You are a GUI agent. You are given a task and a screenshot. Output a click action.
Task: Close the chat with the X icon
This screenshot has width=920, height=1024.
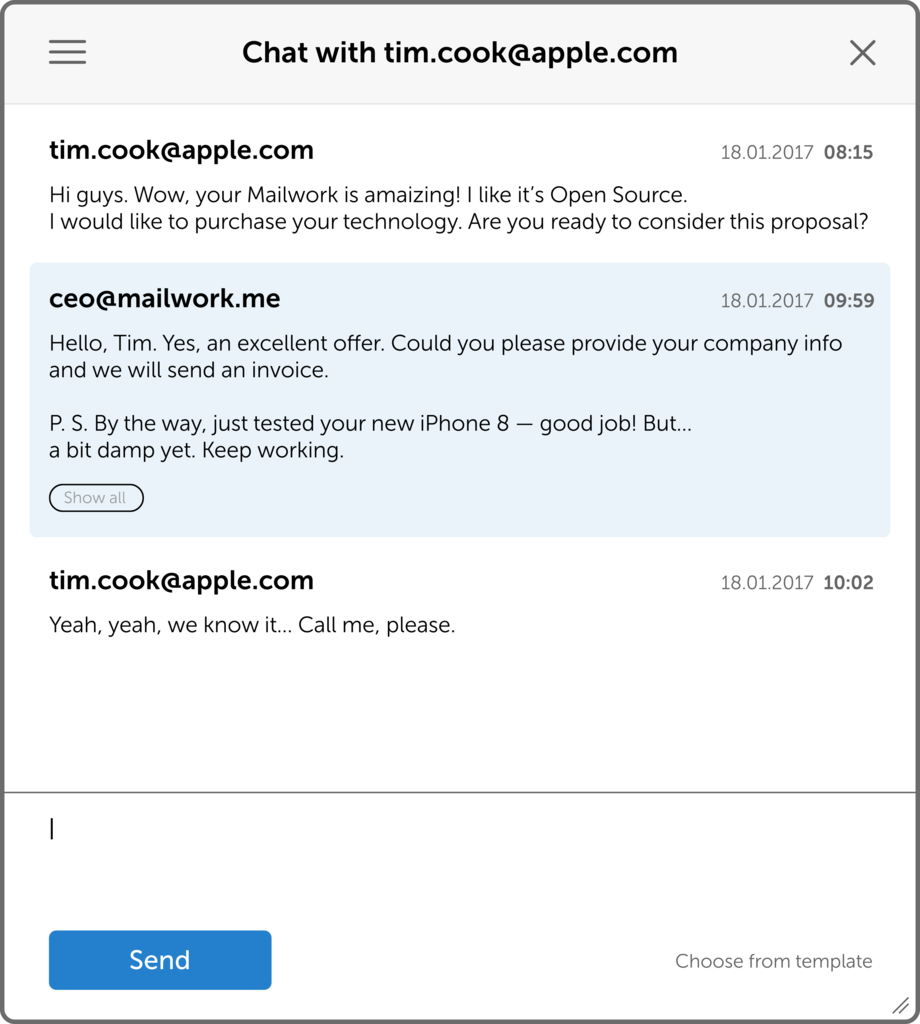863,53
